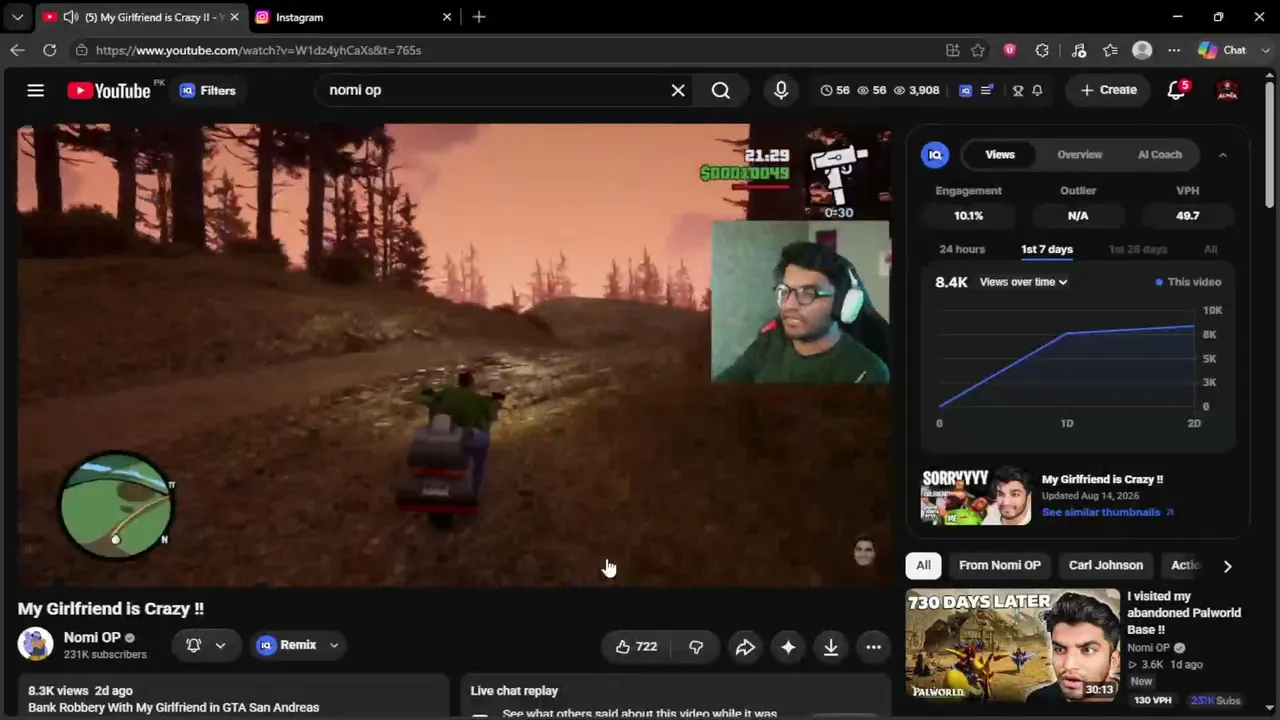Open Copilot Chat in the browser toolbar
The image size is (1280, 720).
1223,50
